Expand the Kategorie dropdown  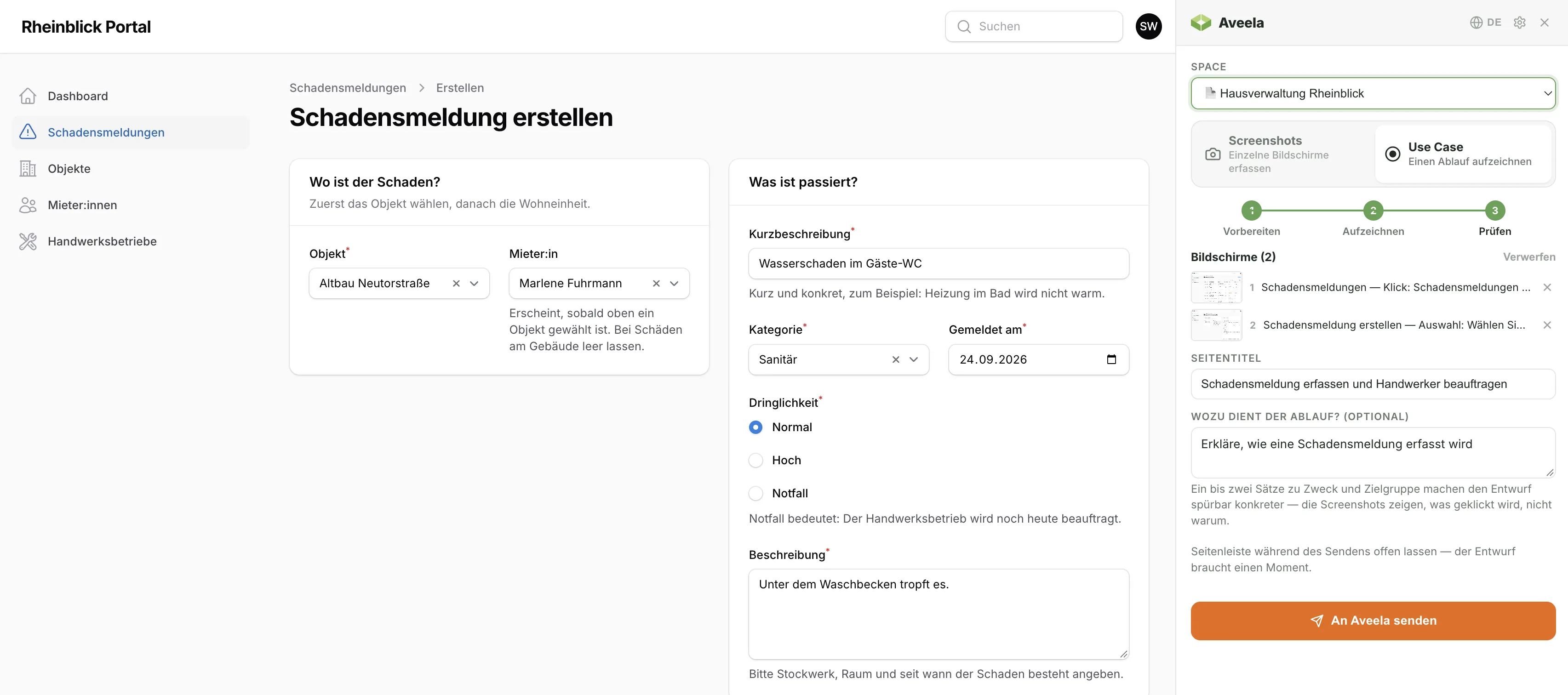pos(914,359)
